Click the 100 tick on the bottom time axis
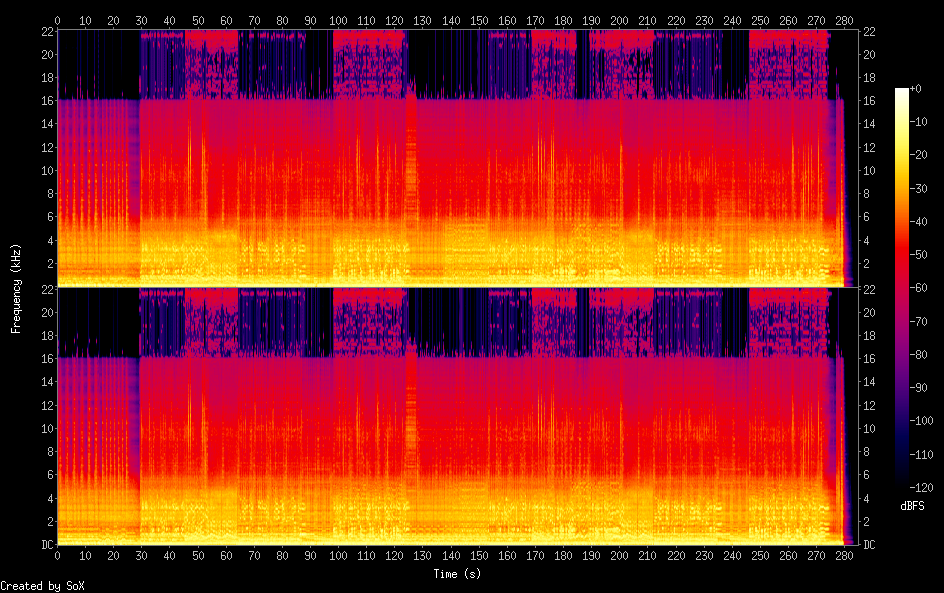944x593 pixels. click(339, 557)
